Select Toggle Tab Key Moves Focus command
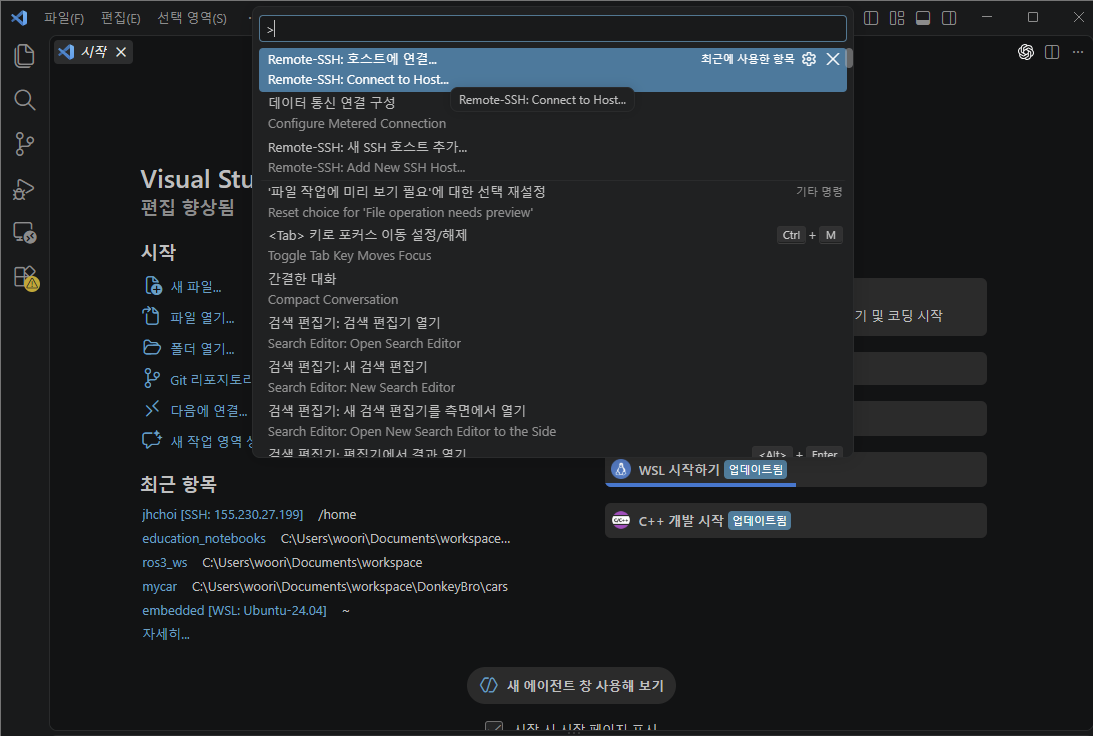1093x736 pixels. coord(553,245)
